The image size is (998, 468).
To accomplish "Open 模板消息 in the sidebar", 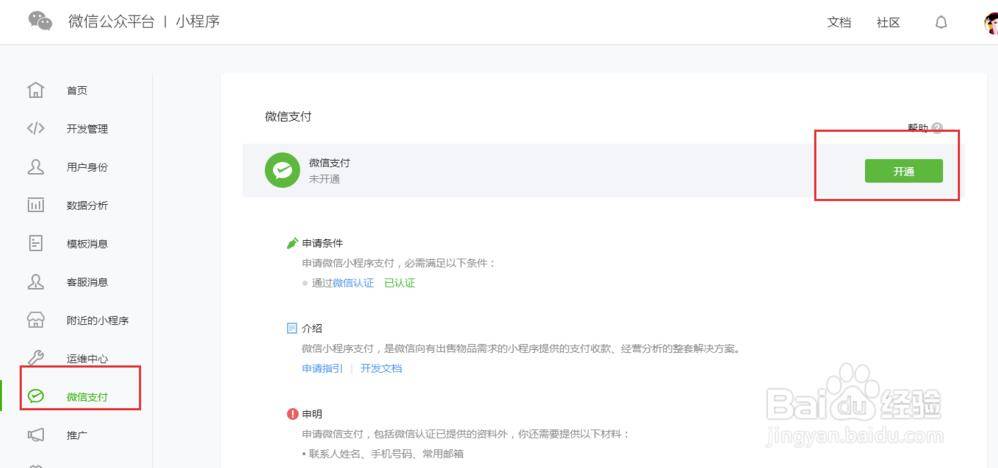I will click(x=87, y=243).
